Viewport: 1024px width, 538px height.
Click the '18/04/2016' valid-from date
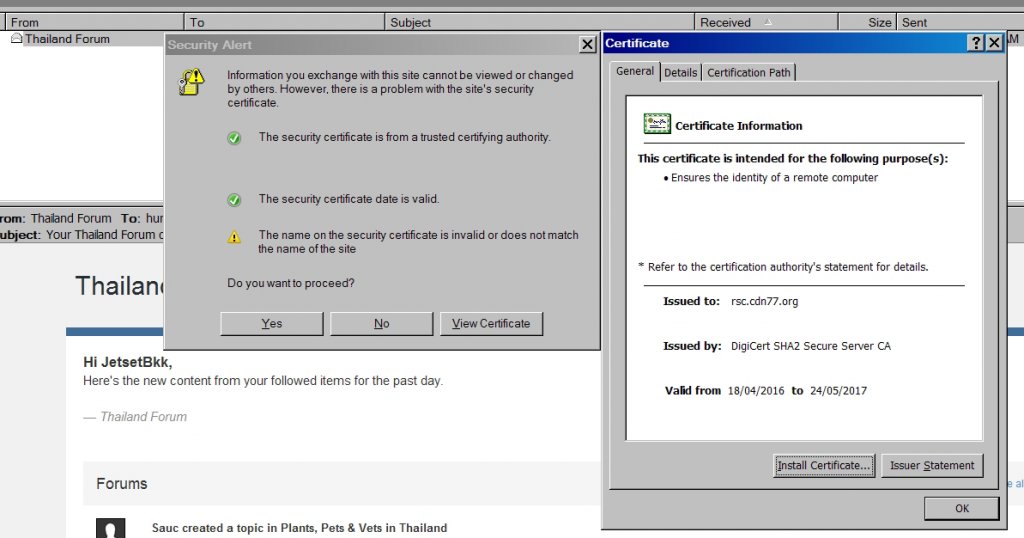(756, 391)
